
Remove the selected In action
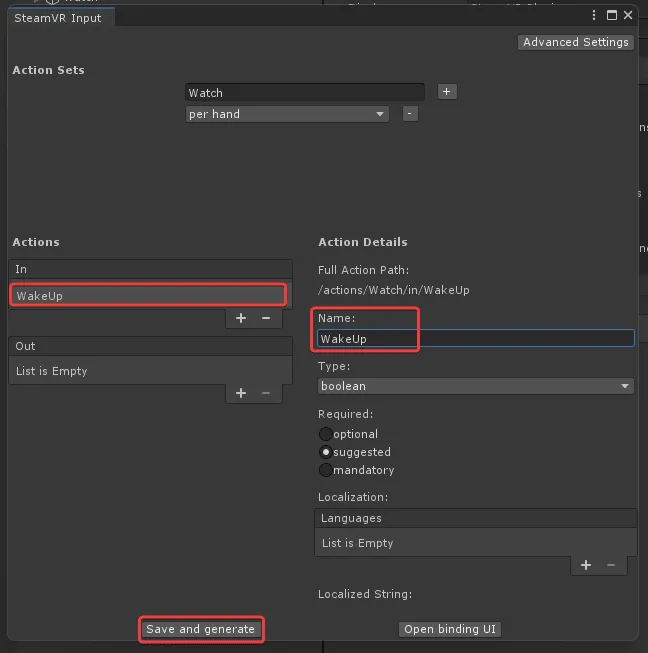(266, 318)
